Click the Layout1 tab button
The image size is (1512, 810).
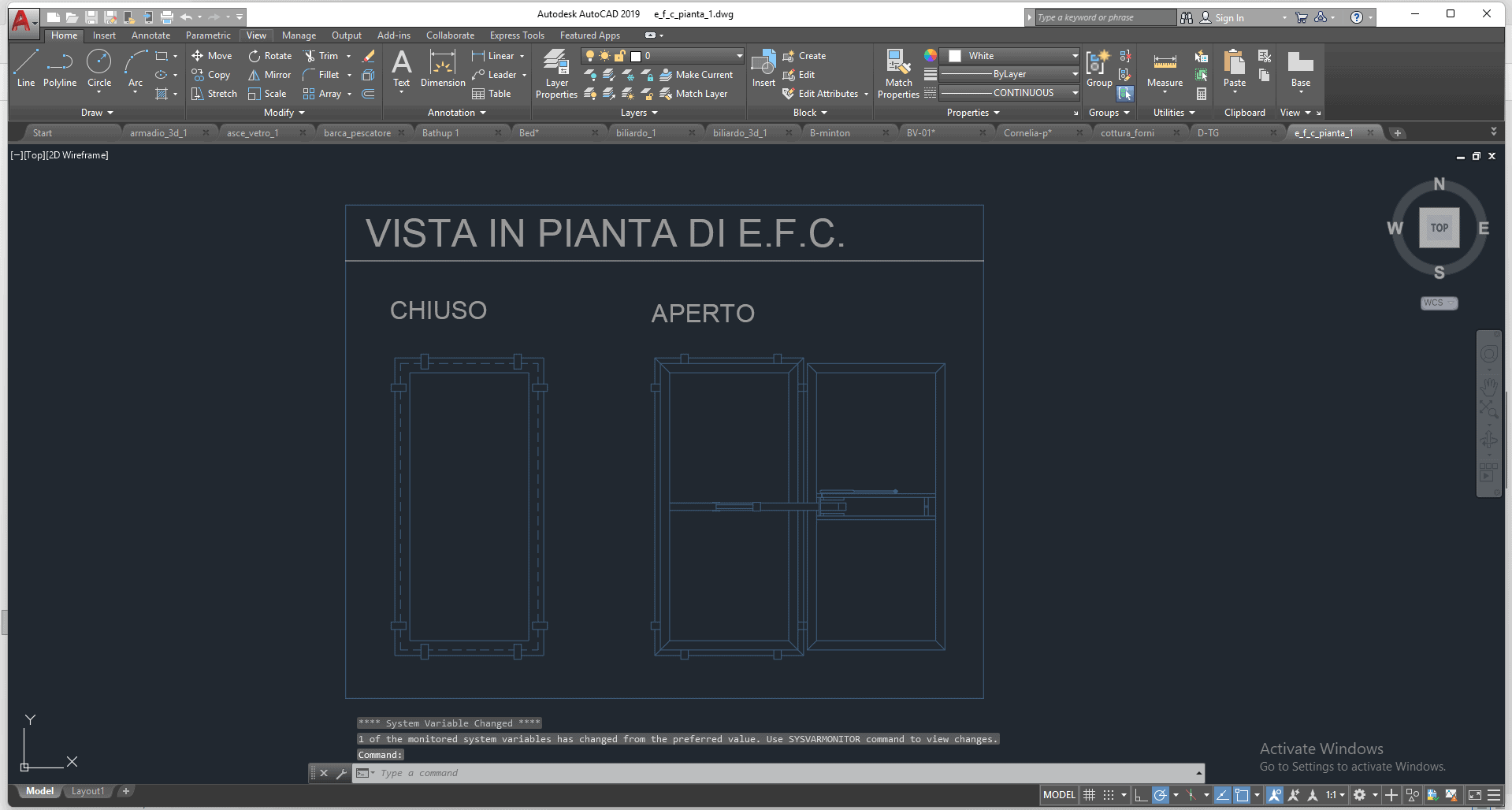(87, 791)
